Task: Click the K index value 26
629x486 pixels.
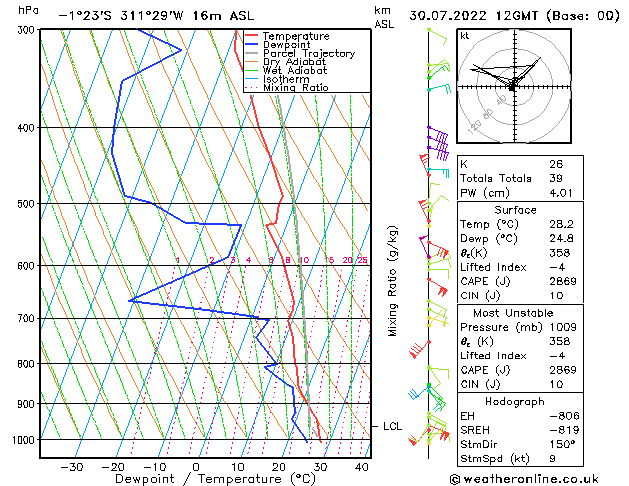Action: click(x=556, y=164)
